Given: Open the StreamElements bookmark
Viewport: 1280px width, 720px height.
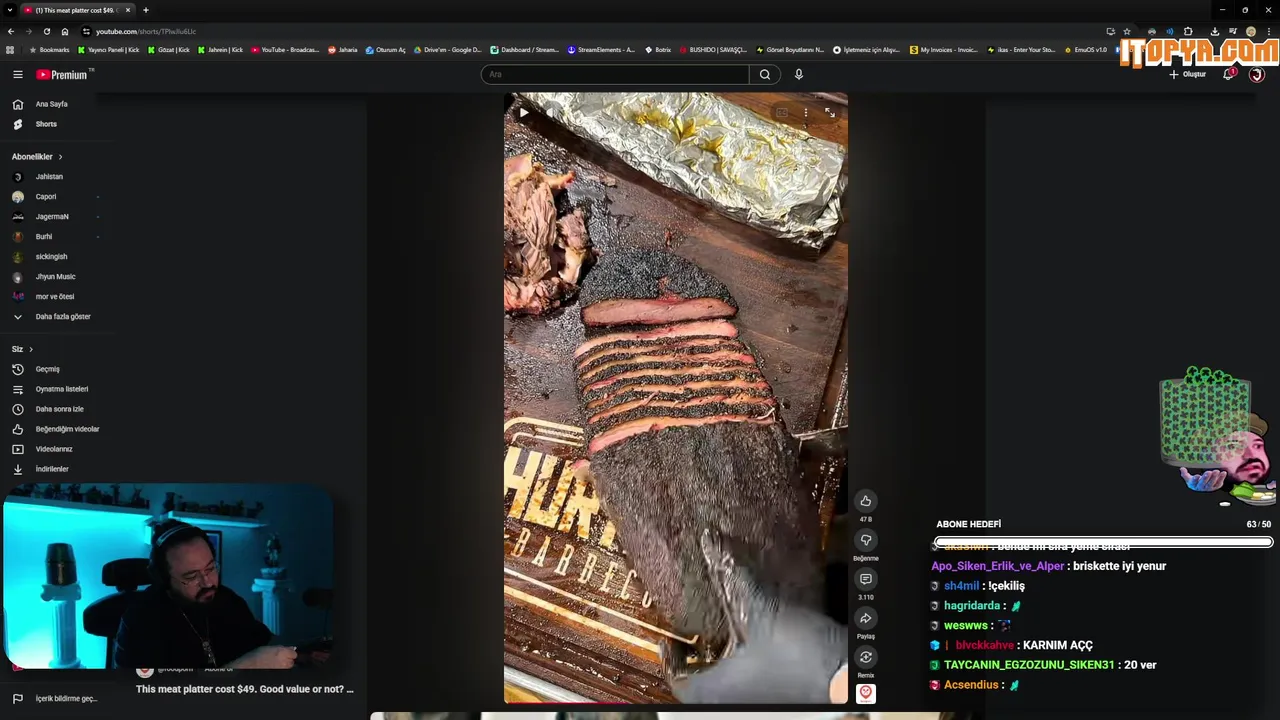Looking at the screenshot, I should pos(601,50).
